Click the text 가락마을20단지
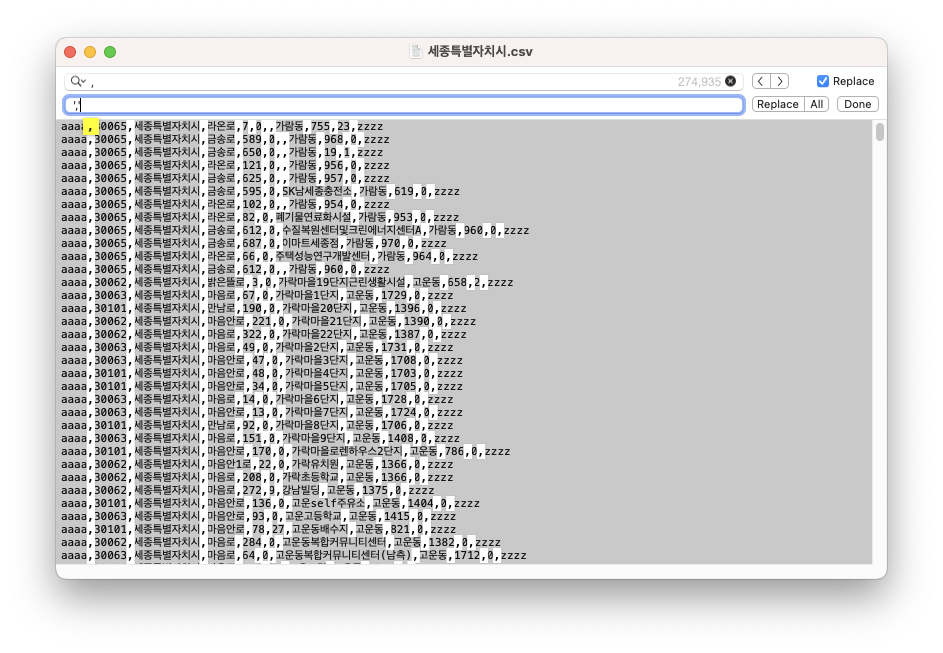Image resolution: width=943 pixels, height=653 pixels. point(317,308)
